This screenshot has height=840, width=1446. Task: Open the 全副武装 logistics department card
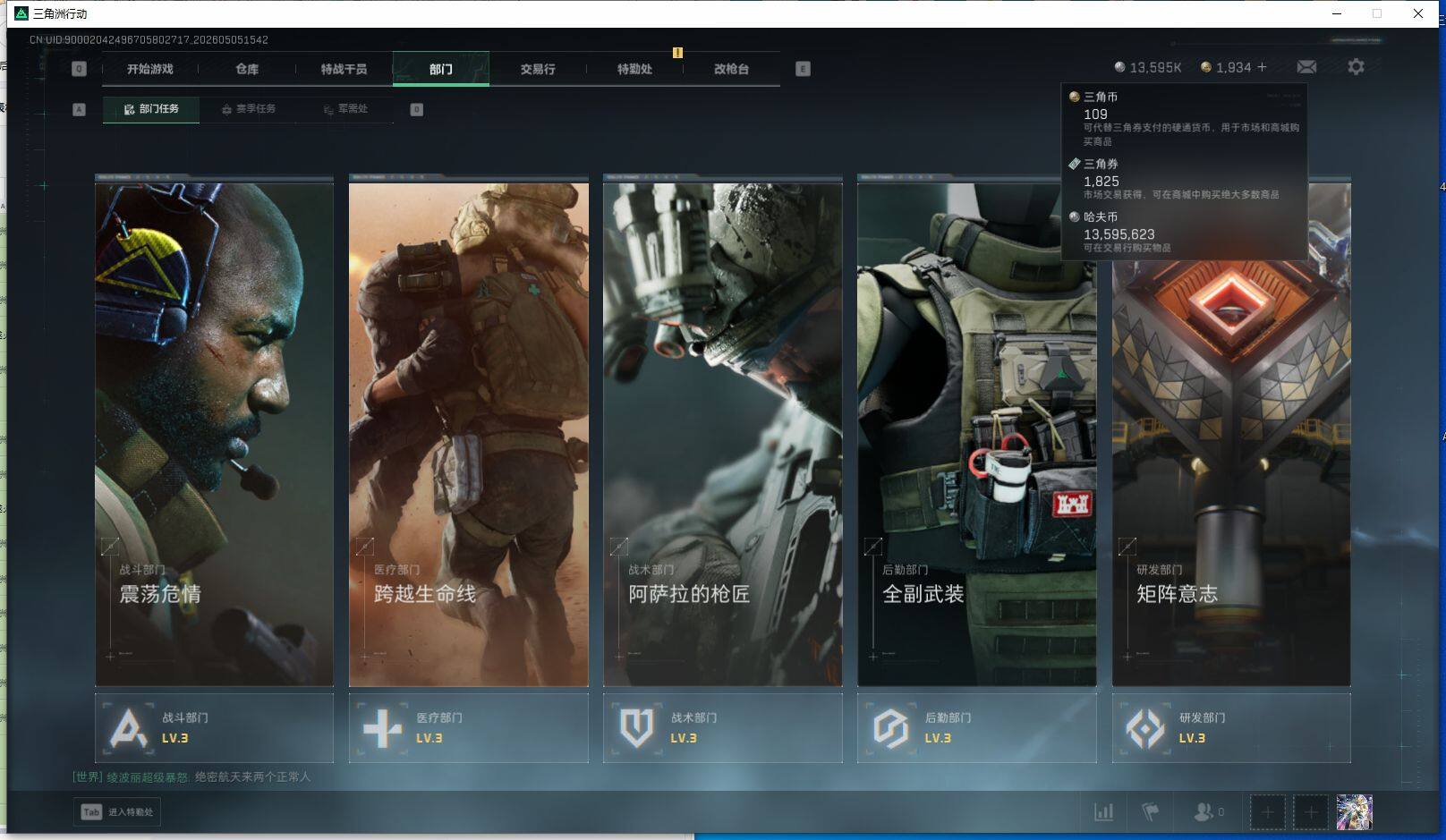[977, 435]
